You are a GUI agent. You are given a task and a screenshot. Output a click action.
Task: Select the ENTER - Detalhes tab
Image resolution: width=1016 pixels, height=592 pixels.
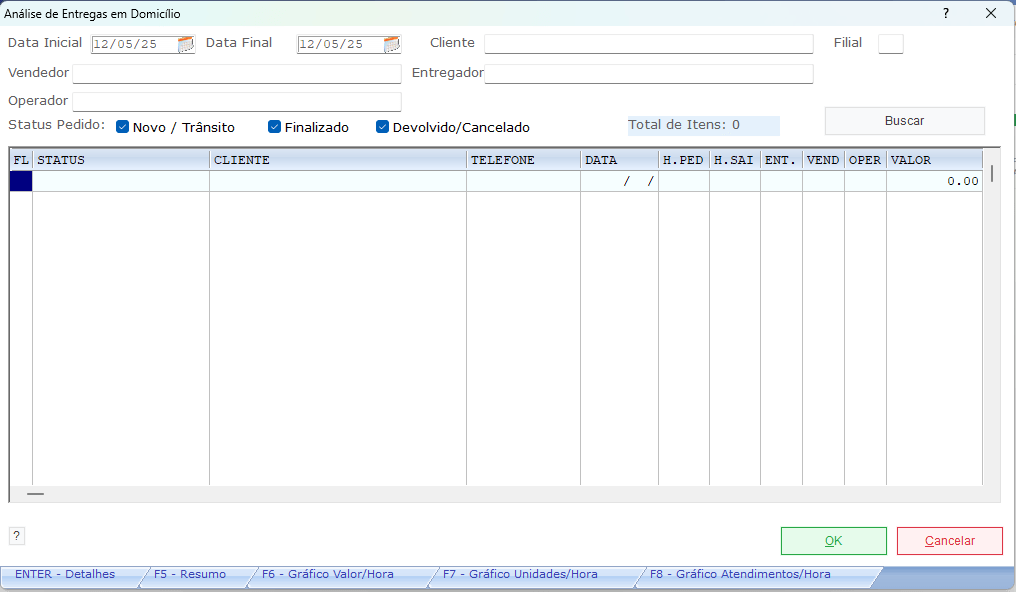click(65, 575)
